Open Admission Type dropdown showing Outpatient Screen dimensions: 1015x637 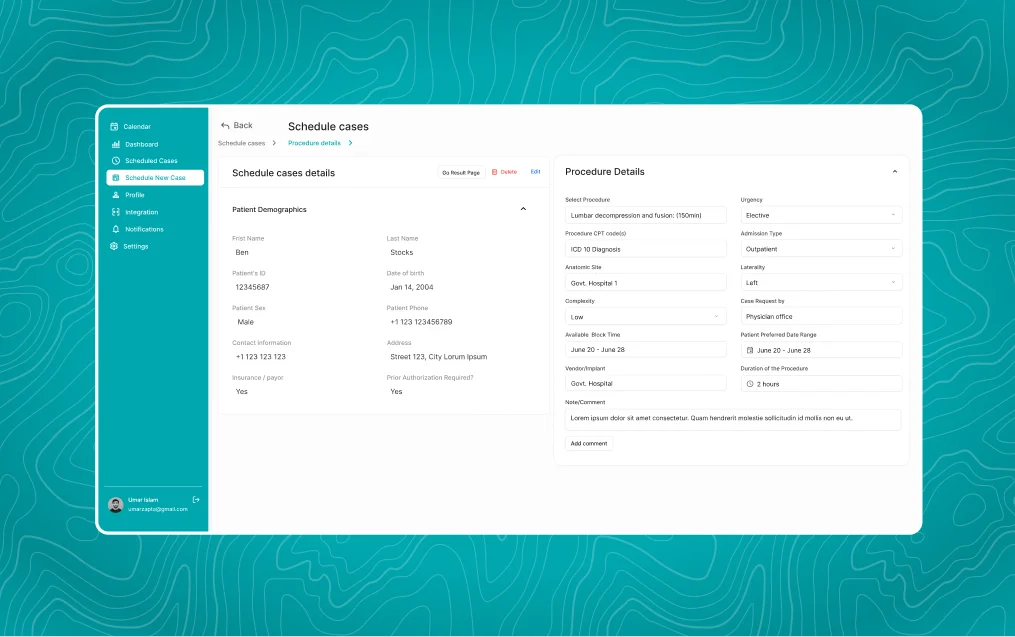[821, 249]
